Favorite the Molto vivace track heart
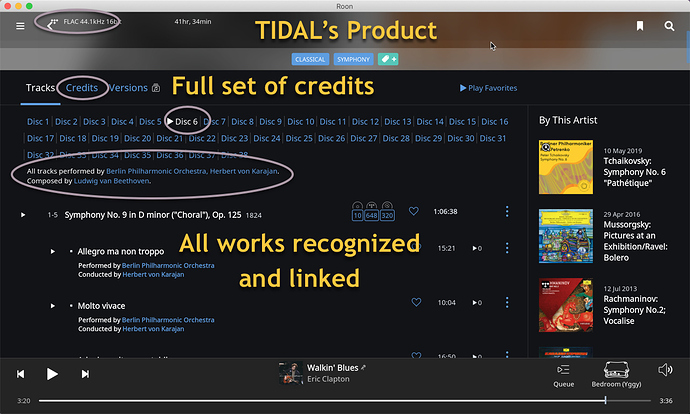 pyautogui.click(x=416, y=302)
